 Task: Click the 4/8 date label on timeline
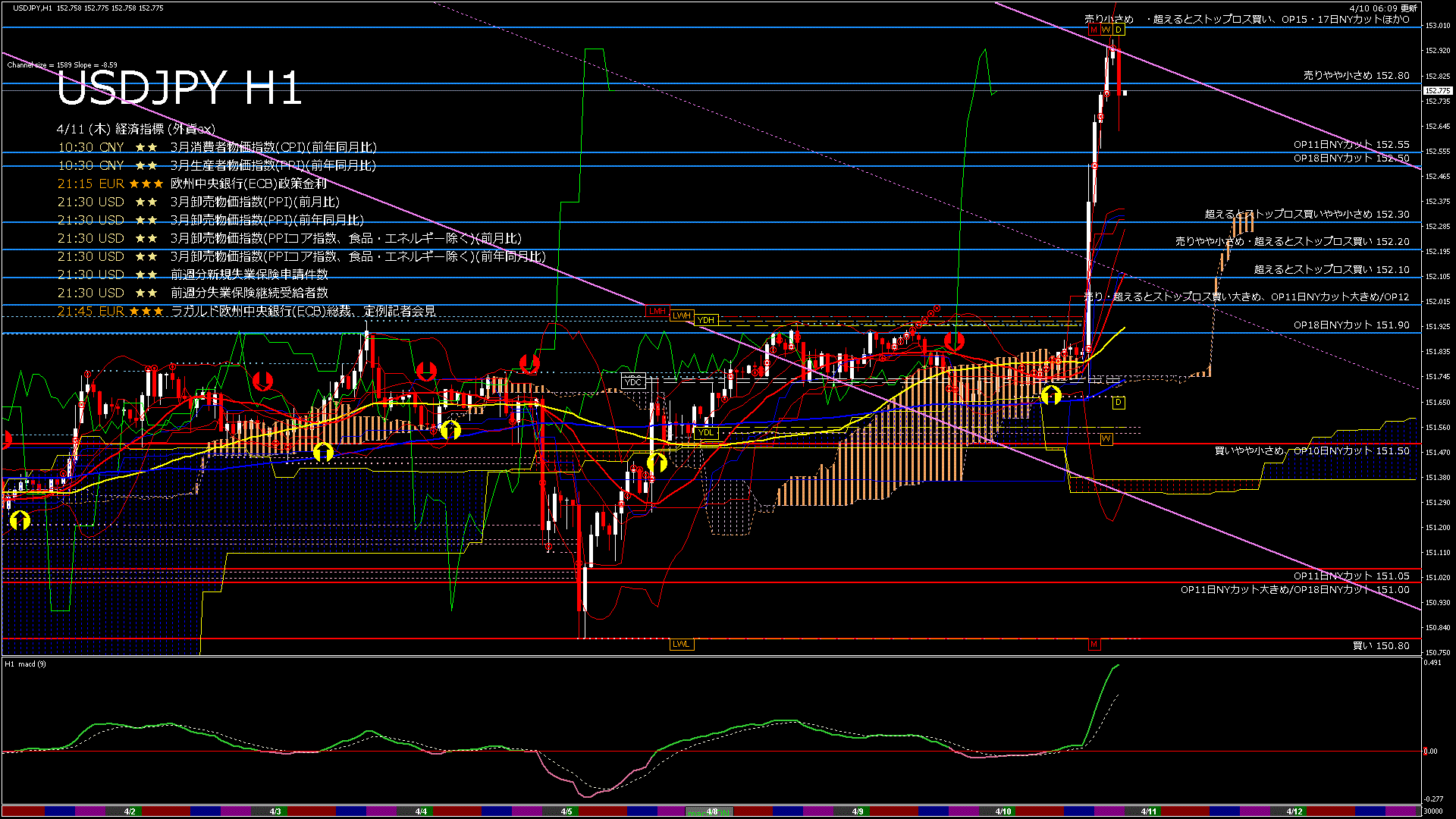click(x=711, y=811)
